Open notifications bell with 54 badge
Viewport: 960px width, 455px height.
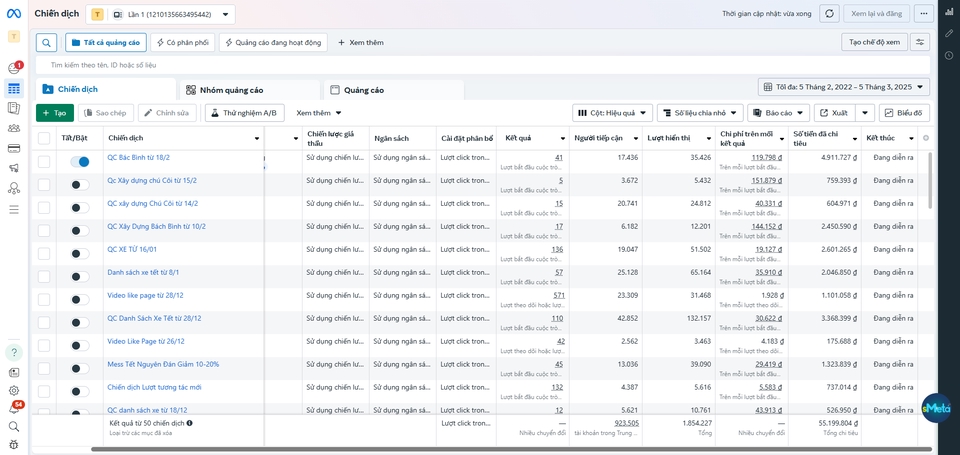(13, 408)
